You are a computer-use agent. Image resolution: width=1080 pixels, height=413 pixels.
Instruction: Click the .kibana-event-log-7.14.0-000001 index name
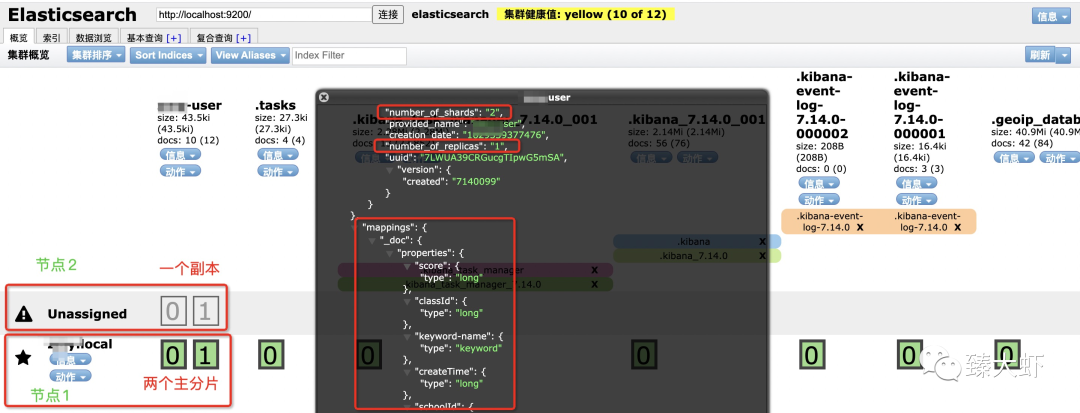(x=922, y=105)
